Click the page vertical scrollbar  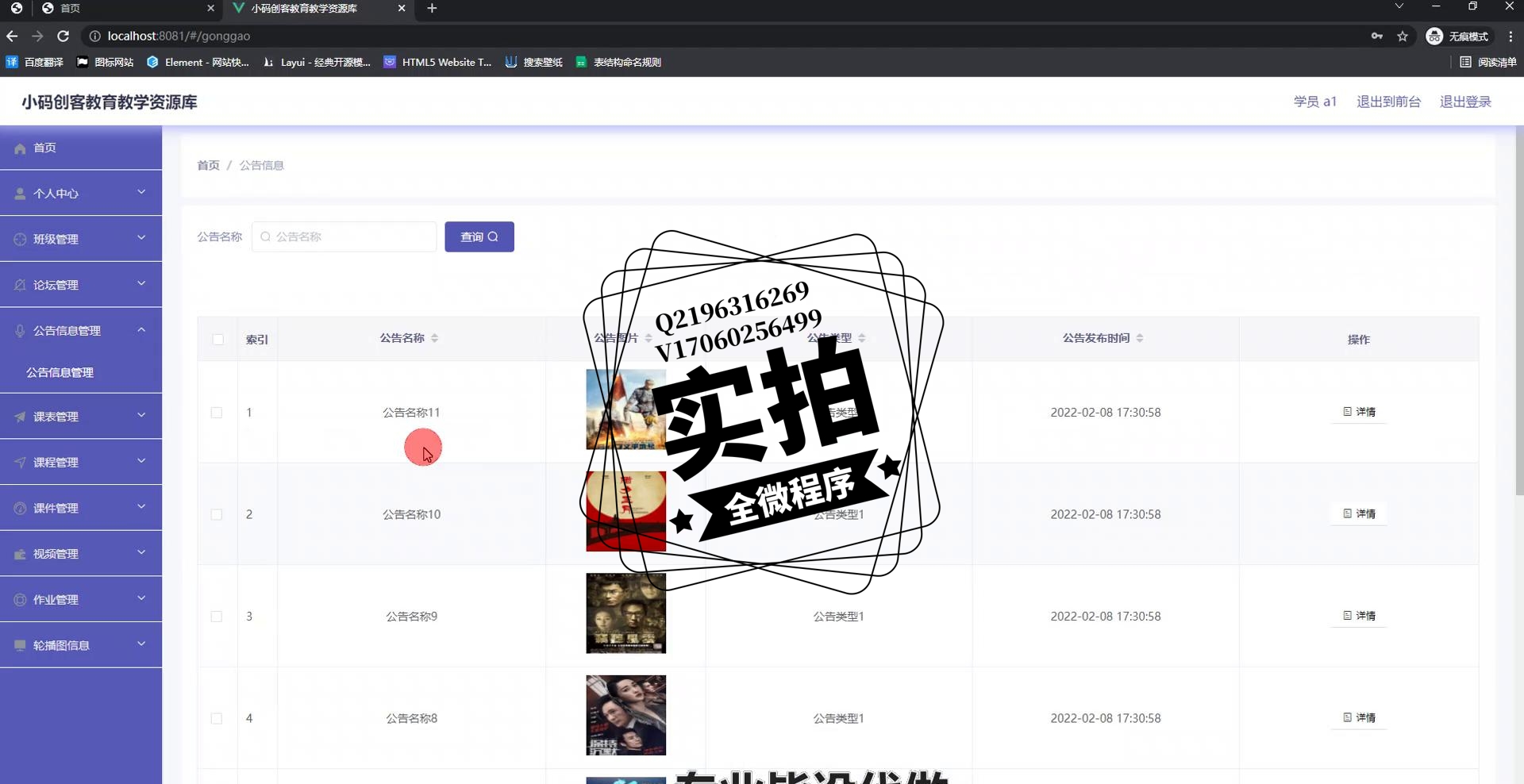pyautogui.click(x=1519, y=311)
